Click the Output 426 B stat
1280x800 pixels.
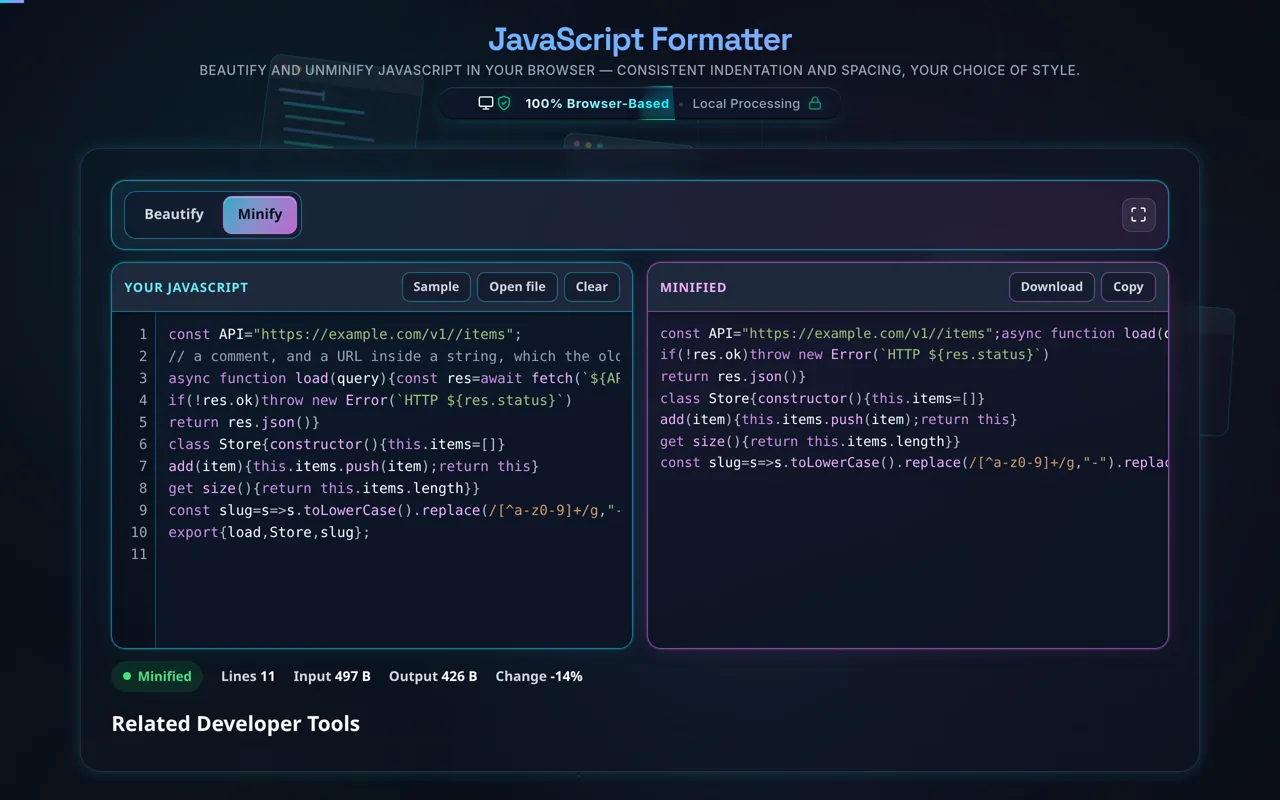coord(433,676)
